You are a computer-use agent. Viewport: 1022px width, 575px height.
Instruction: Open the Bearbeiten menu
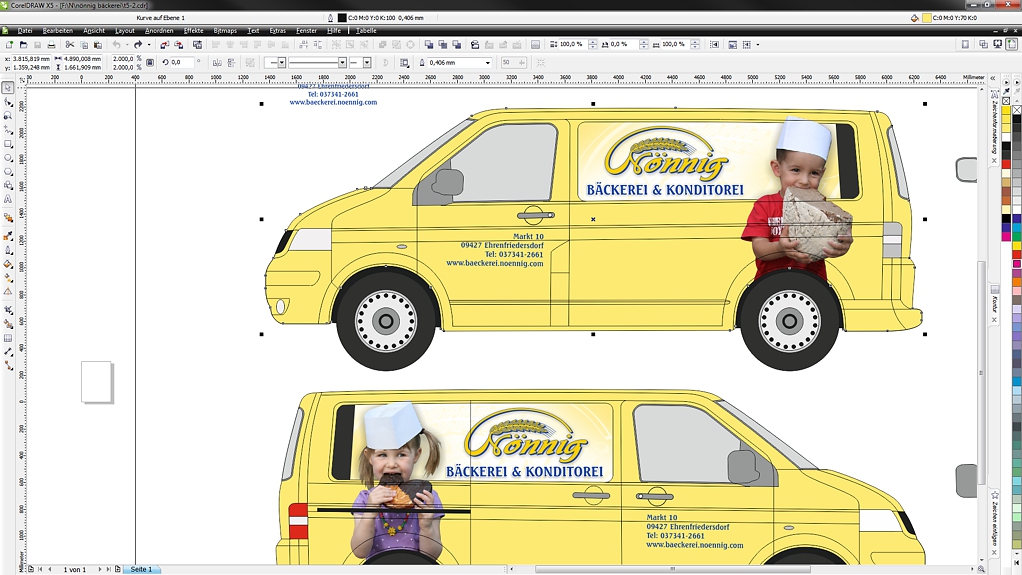(x=57, y=31)
